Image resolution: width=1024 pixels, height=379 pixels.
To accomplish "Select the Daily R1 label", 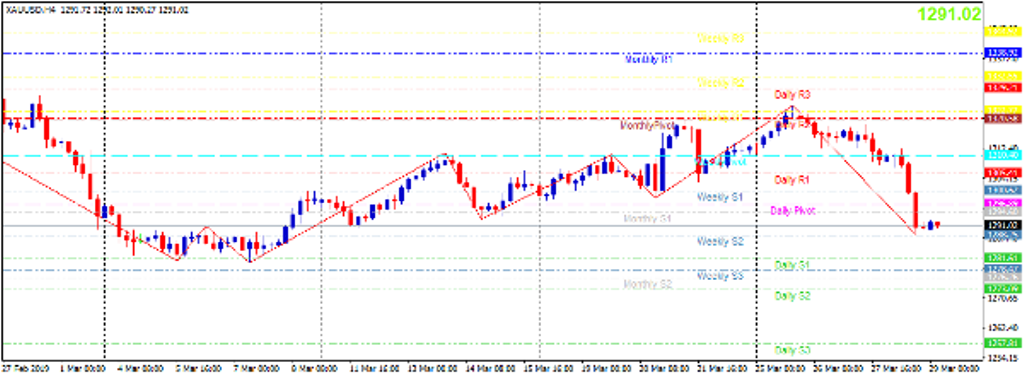I will pos(792,179).
